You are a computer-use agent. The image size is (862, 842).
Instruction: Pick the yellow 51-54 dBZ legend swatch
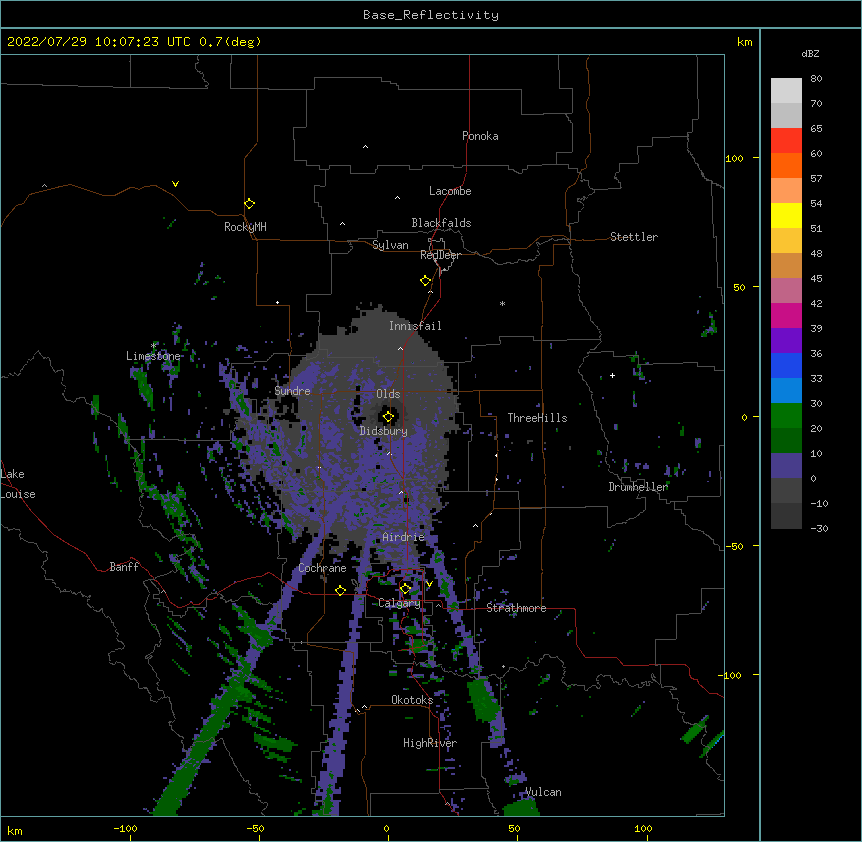click(x=786, y=215)
